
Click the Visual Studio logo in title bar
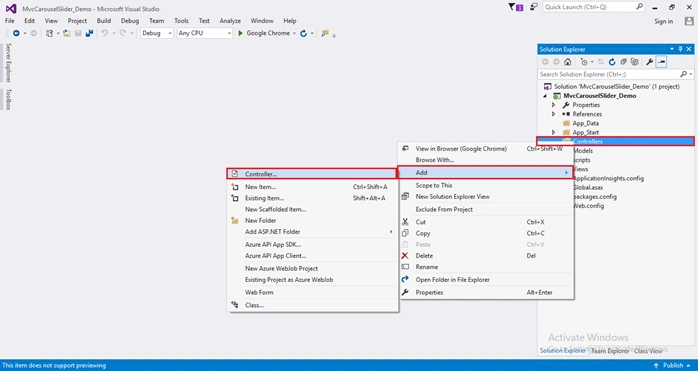(x=11, y=8)
